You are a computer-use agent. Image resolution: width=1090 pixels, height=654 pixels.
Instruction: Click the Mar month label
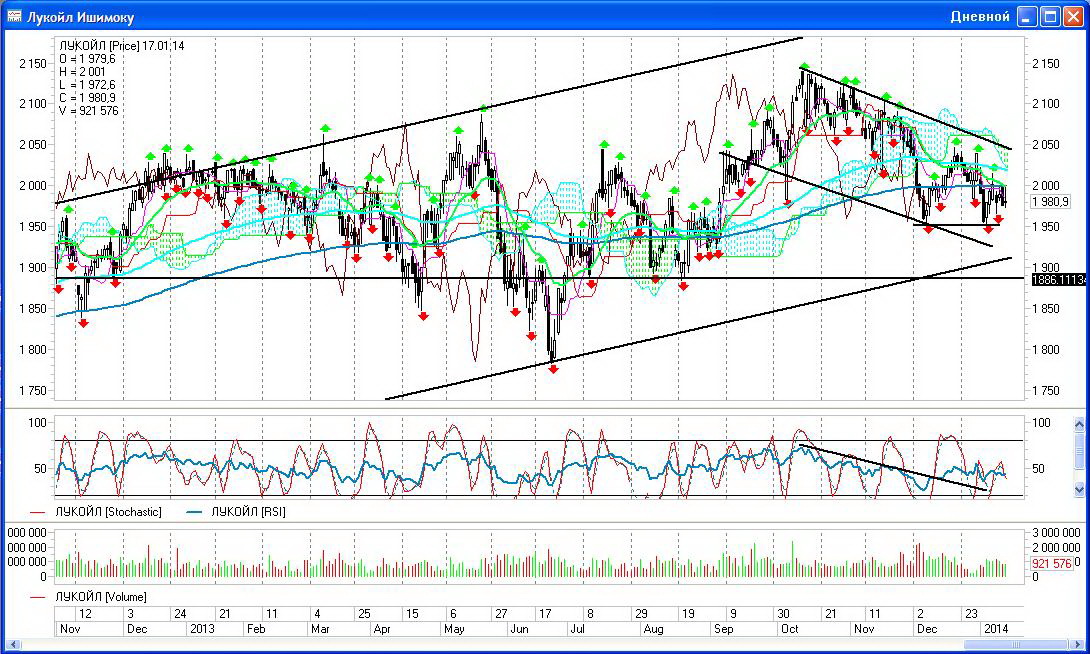click(x=320, y=629)
